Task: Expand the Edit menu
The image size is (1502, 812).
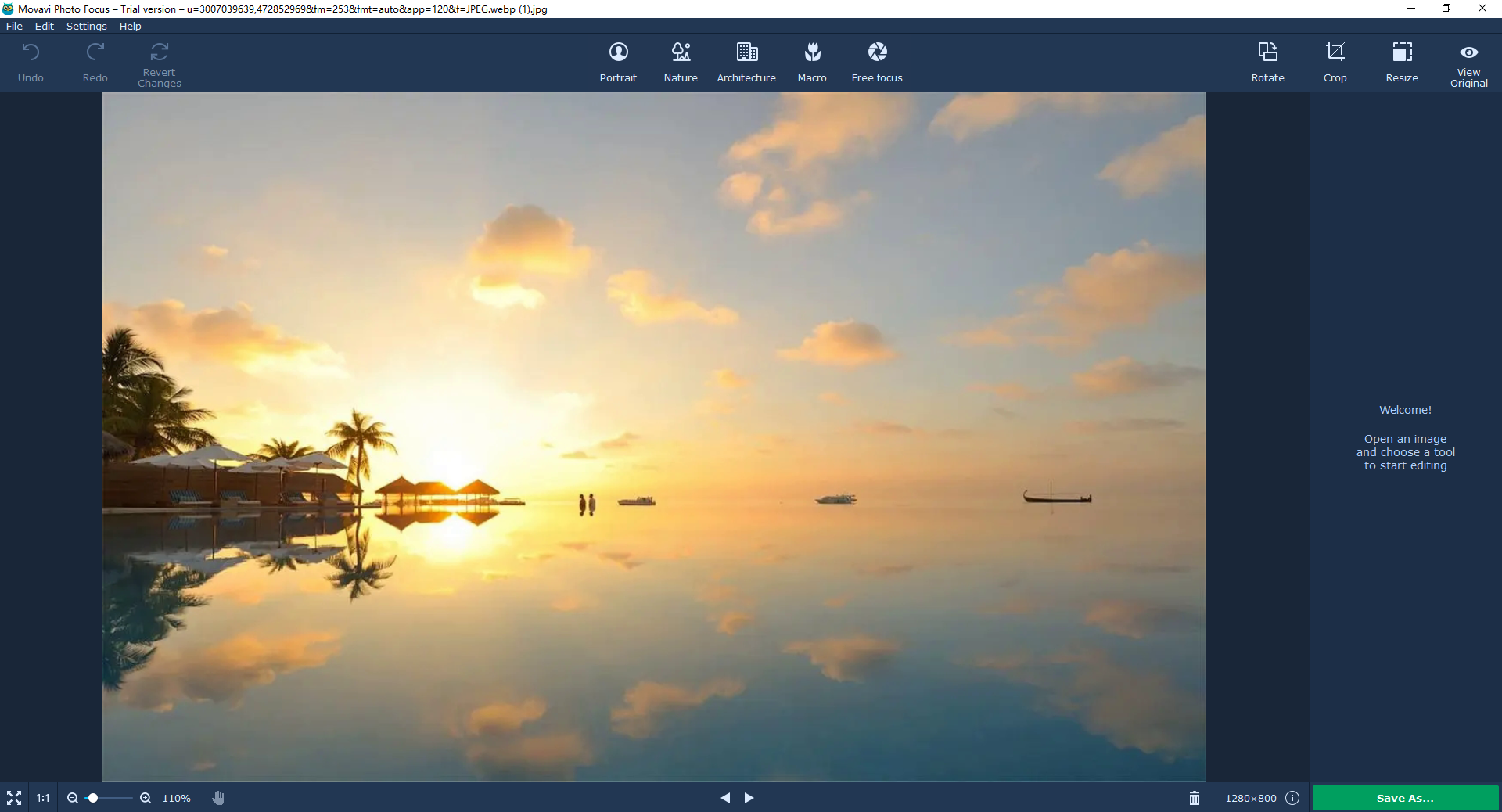Action: pos(45,26)
